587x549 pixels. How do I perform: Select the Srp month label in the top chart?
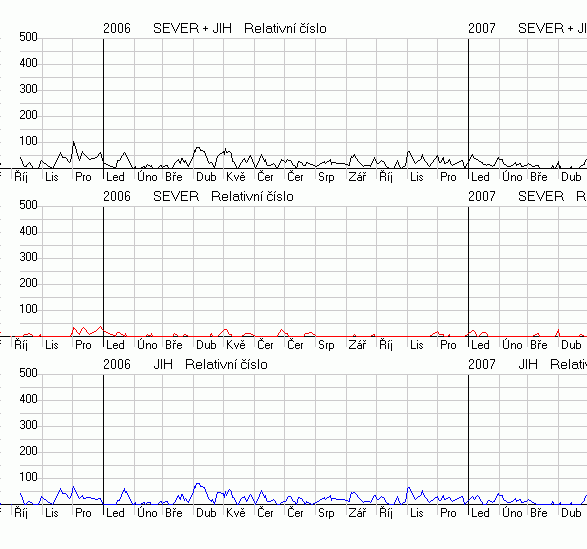pos(326,177)
